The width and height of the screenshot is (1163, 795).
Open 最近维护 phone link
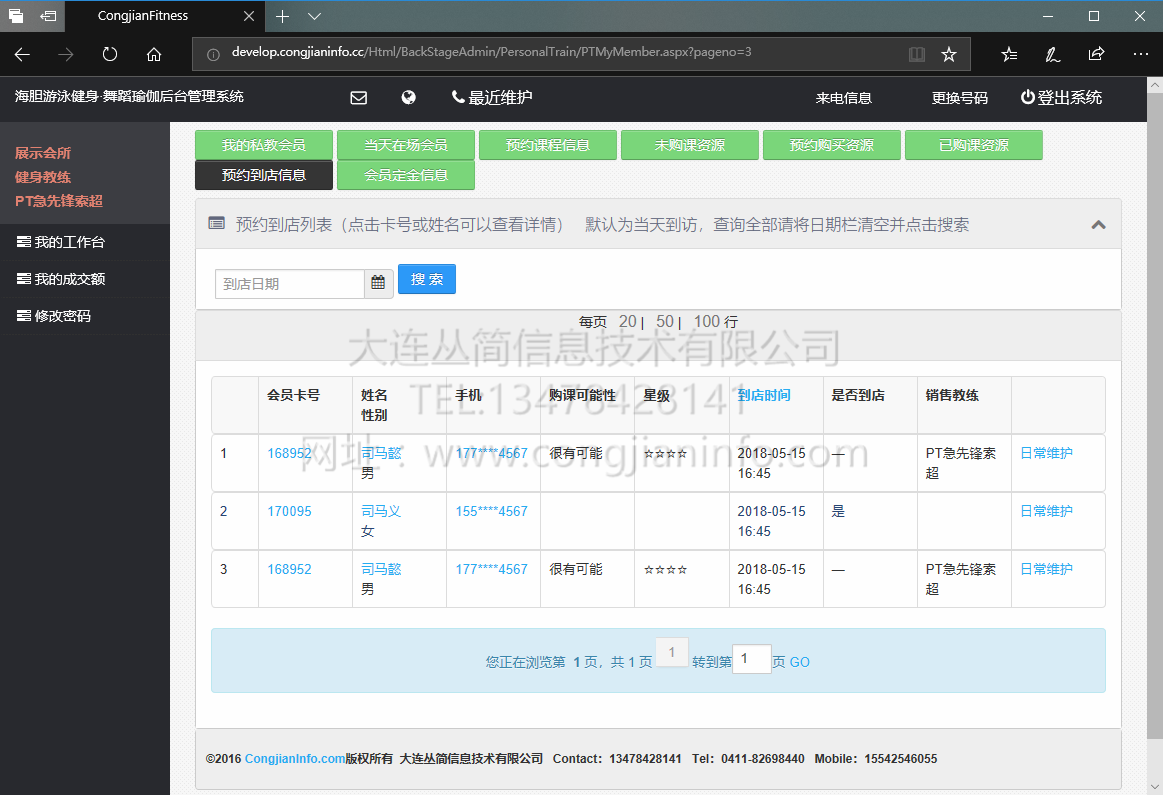pos(492,97)
